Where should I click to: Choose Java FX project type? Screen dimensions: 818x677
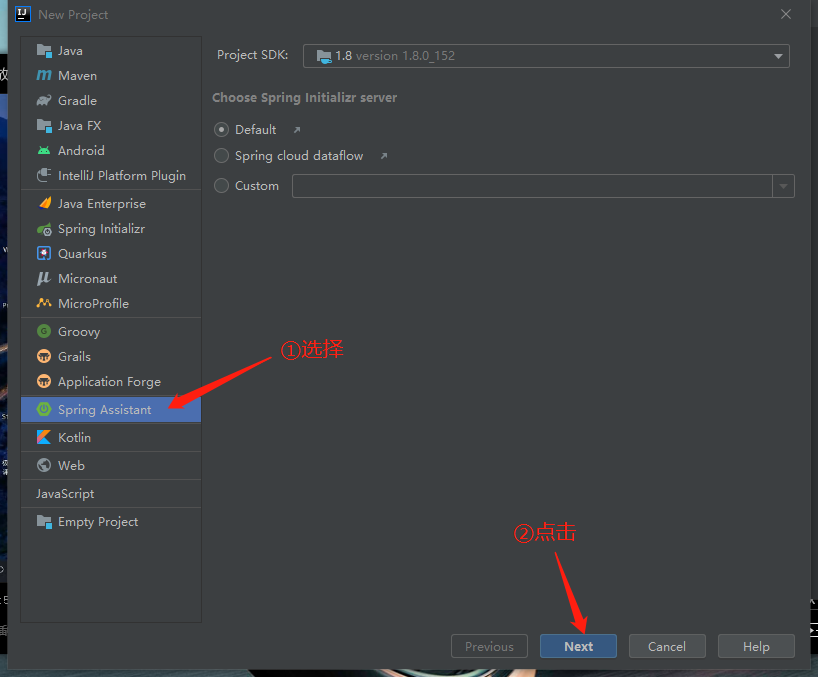[111, 126]
